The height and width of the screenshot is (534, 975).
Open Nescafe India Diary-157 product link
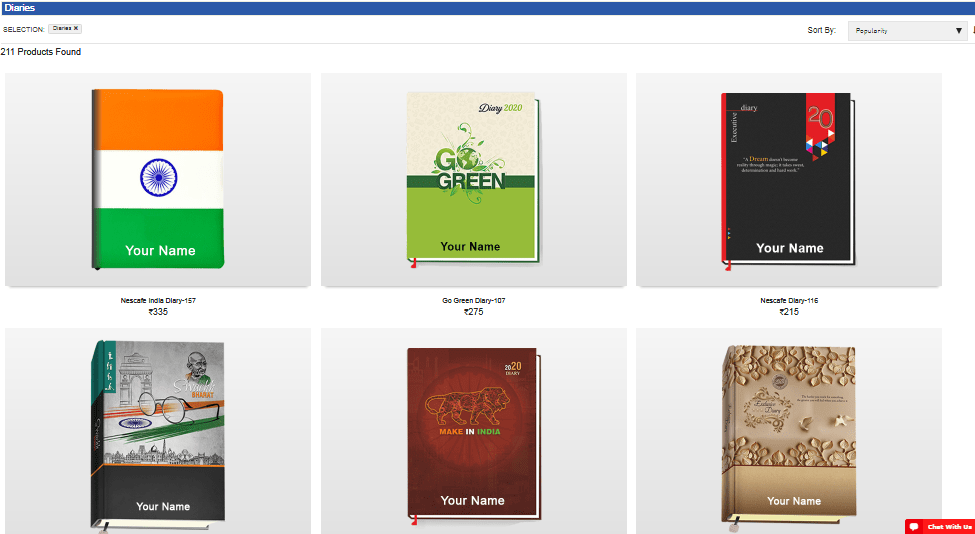158,300
